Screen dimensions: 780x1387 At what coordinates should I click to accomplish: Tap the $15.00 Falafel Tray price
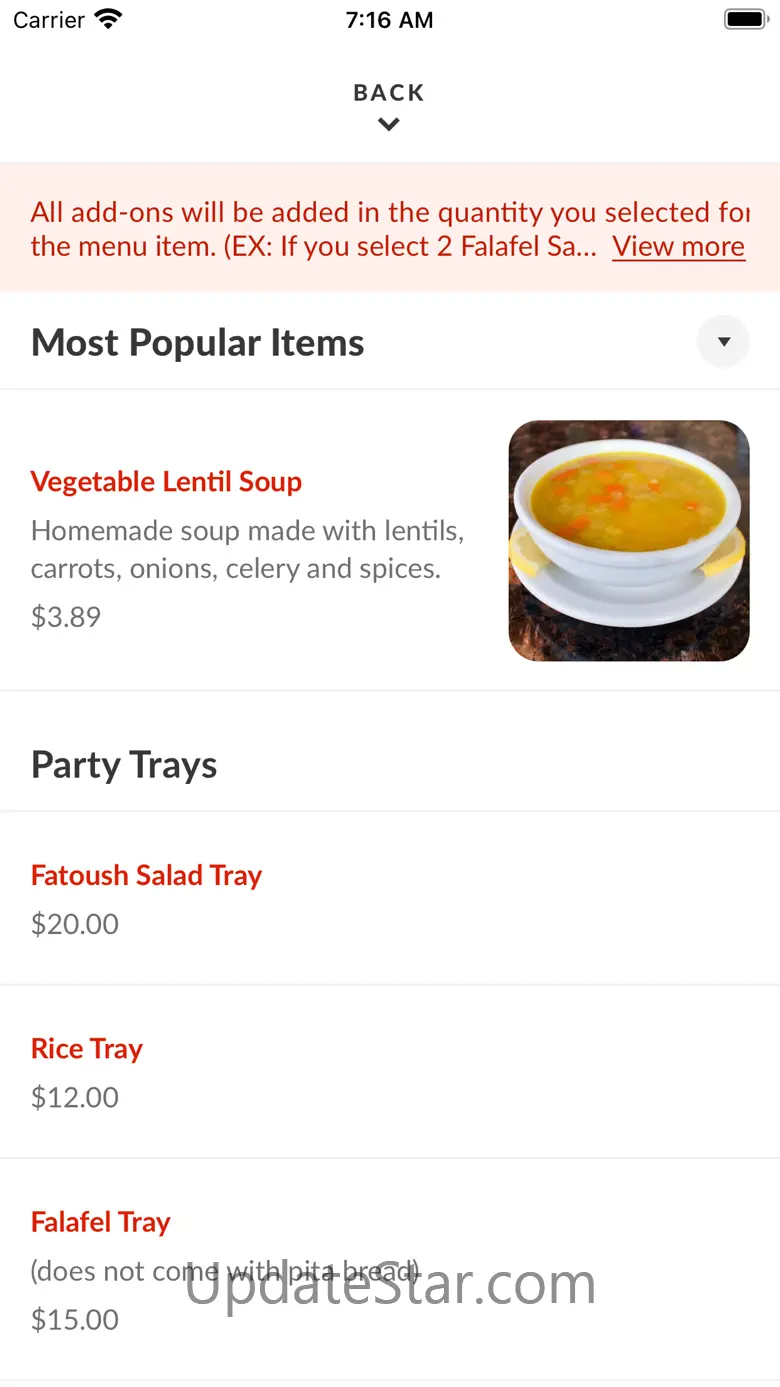pyautogui.click(x=75, y=1320)
